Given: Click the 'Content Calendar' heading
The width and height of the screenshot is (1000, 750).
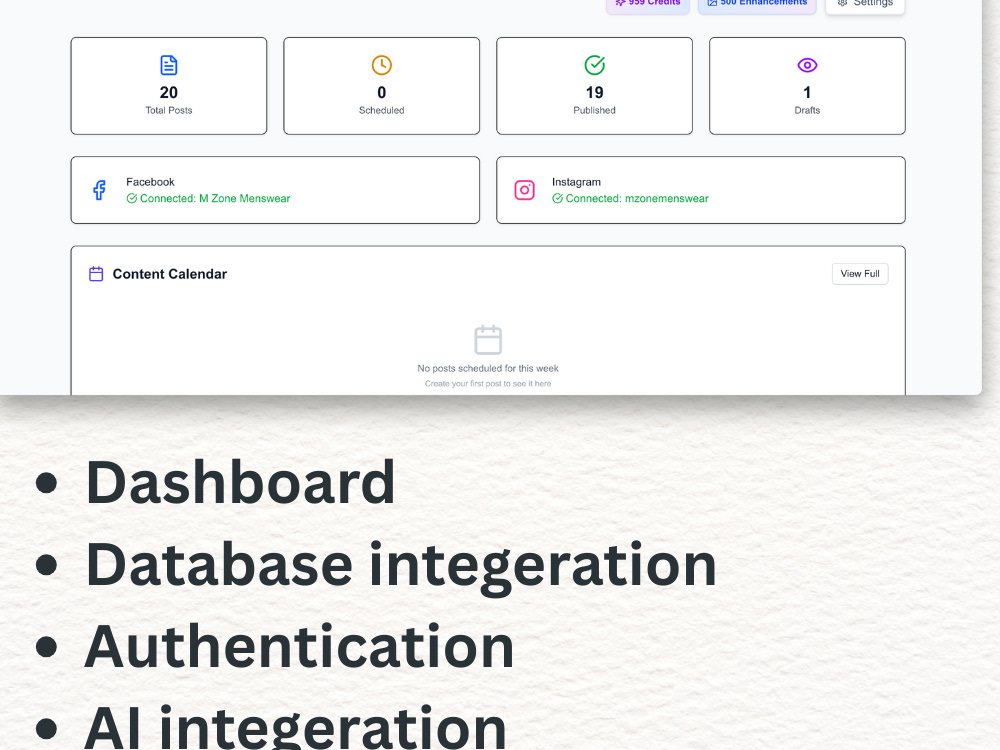Looking at the screenshot, I should point(170,274).
